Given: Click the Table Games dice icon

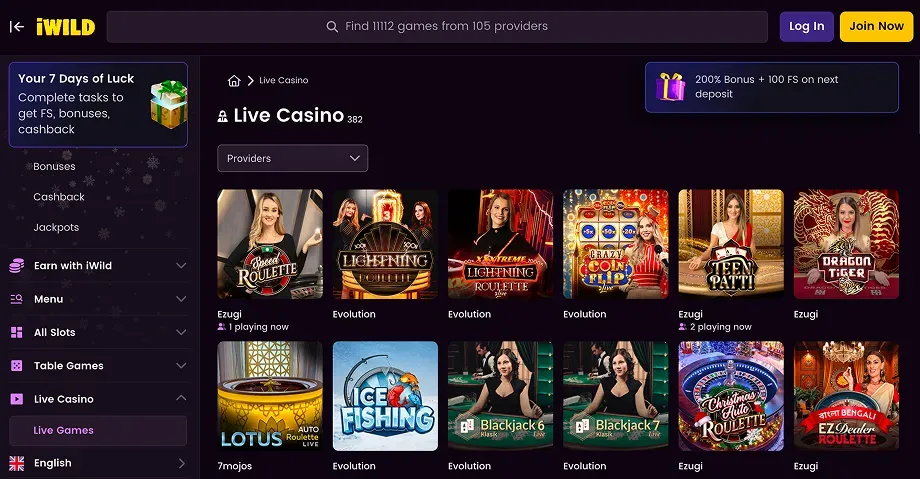Looking at the screenshot, I should [16, 366].
